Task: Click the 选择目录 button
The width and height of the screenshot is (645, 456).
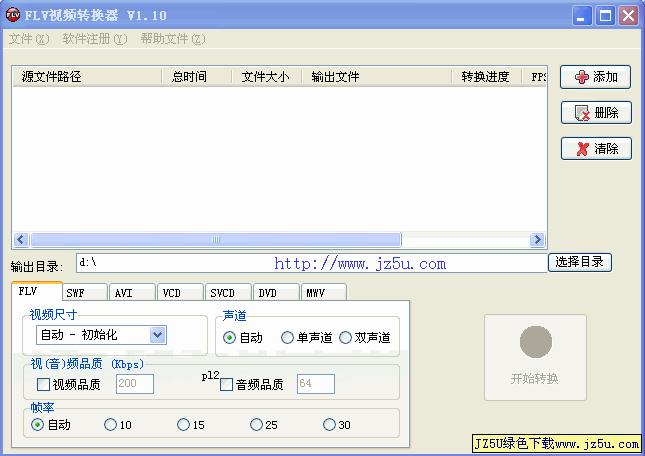Action: tap(580, 262)
